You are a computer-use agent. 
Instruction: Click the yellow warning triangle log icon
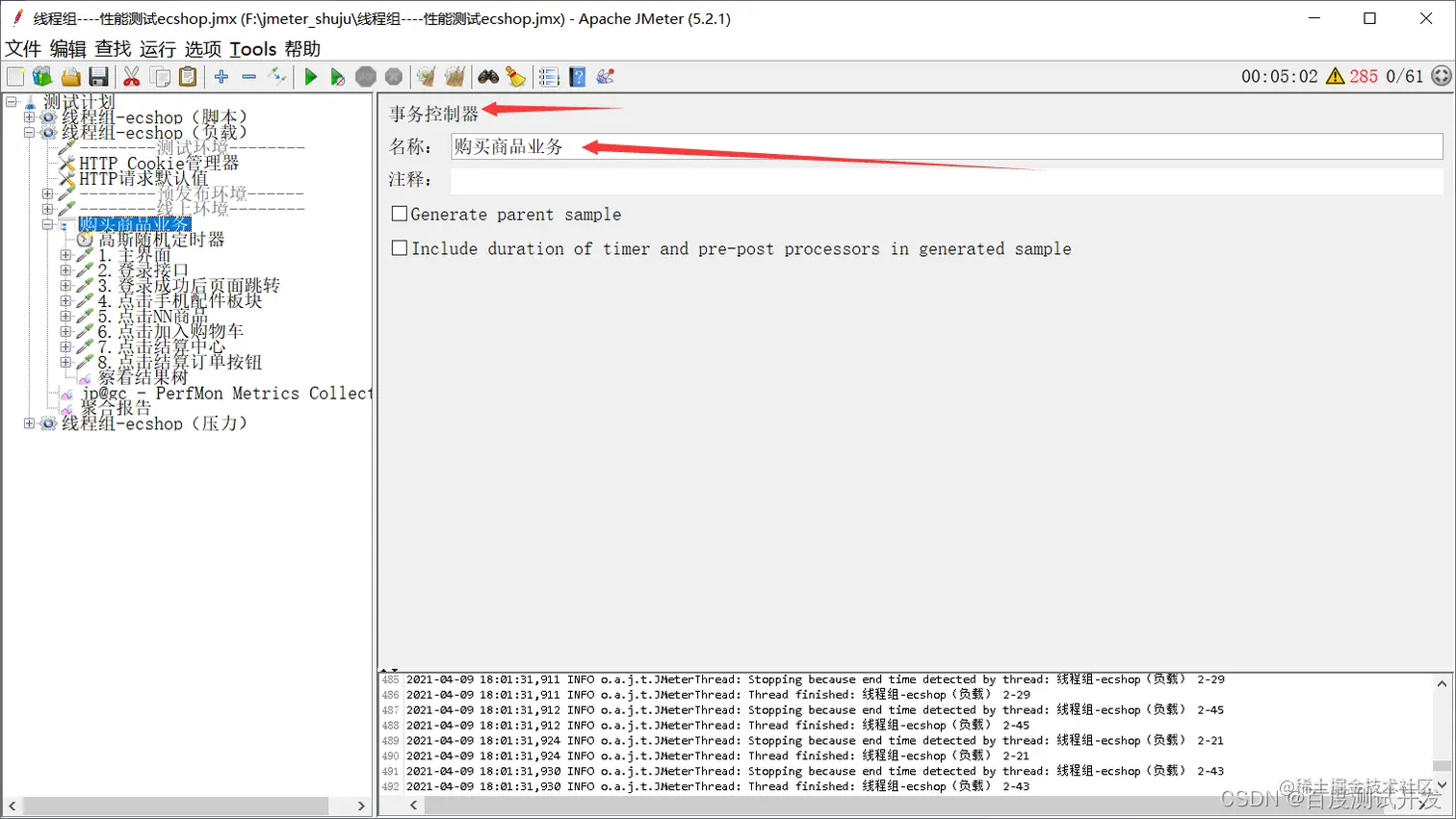coord(1335,76)
